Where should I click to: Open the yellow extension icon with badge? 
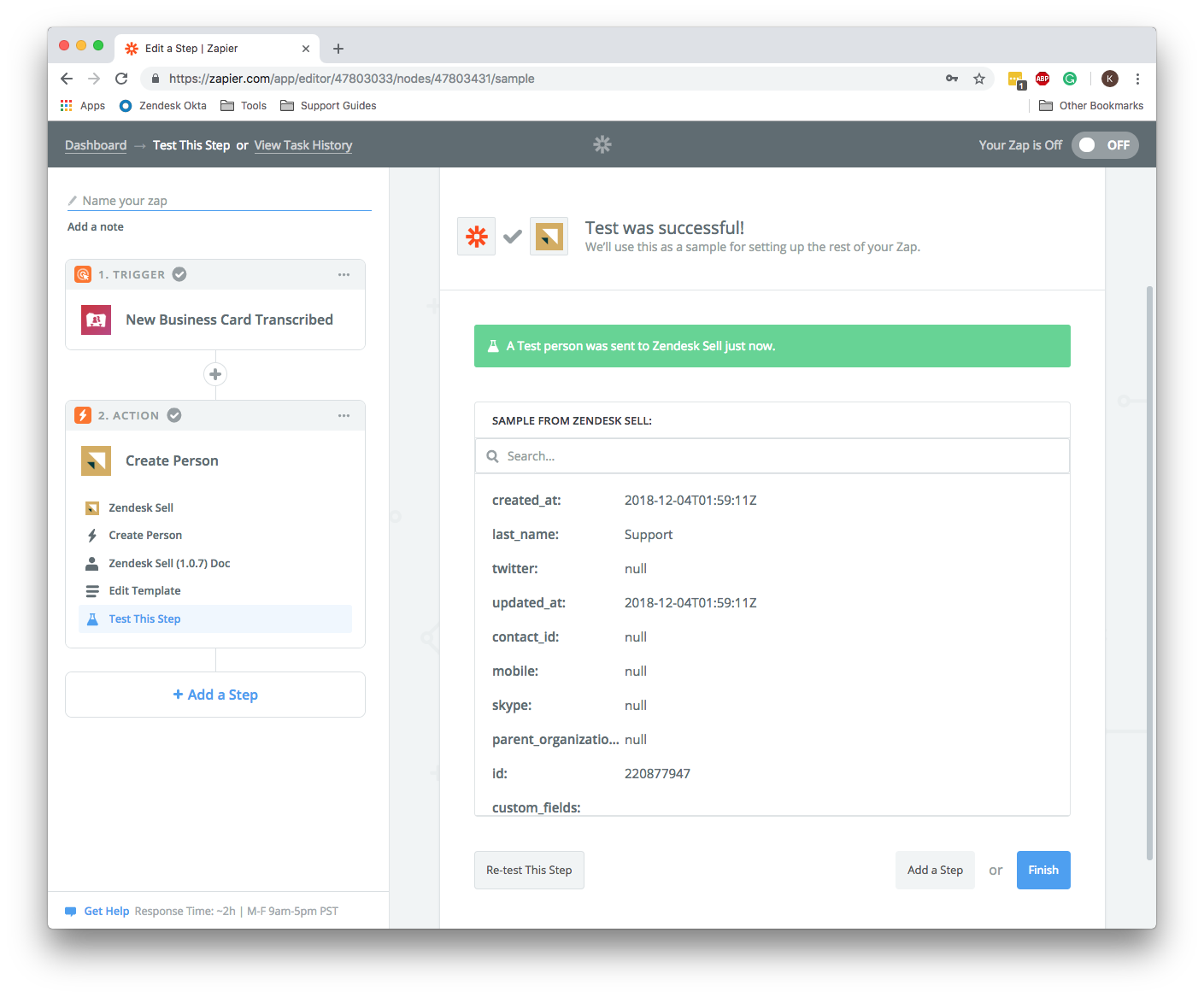point(1016,79)
